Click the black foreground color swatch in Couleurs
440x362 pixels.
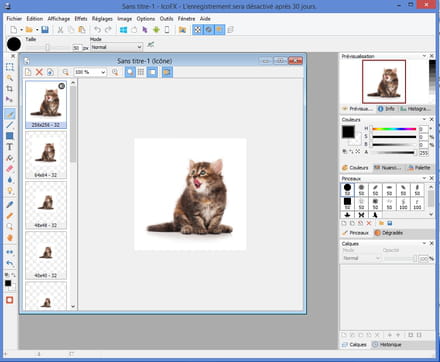point(348,132)
